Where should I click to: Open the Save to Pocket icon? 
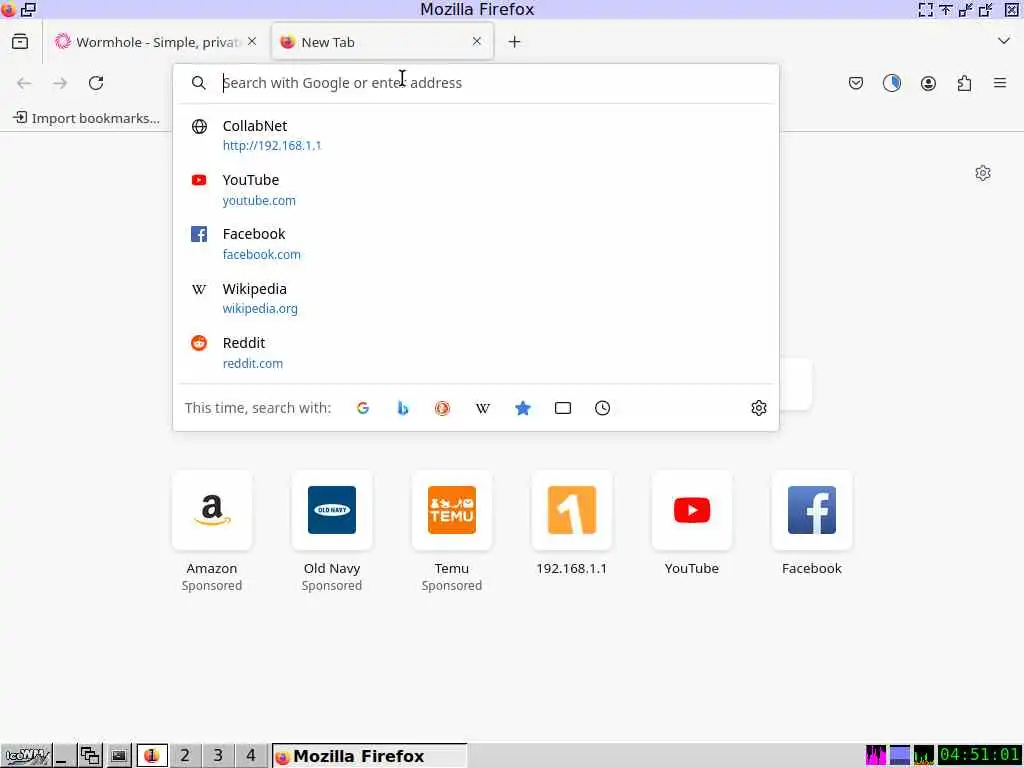856,83
